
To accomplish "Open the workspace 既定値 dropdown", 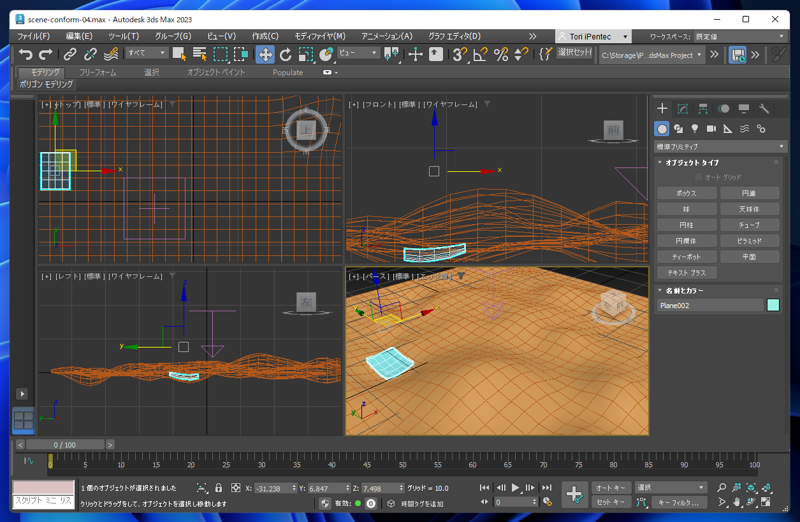I will coord(739,36).
